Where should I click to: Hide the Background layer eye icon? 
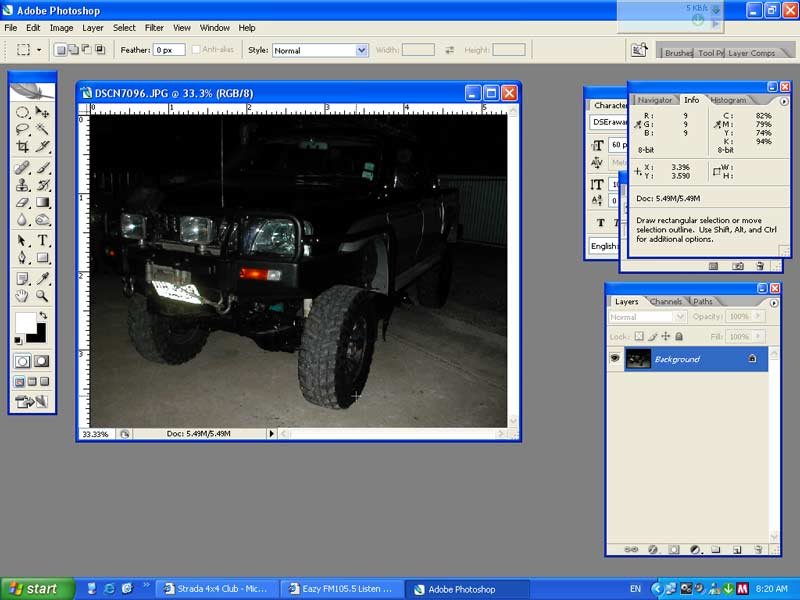coord(615,359)
